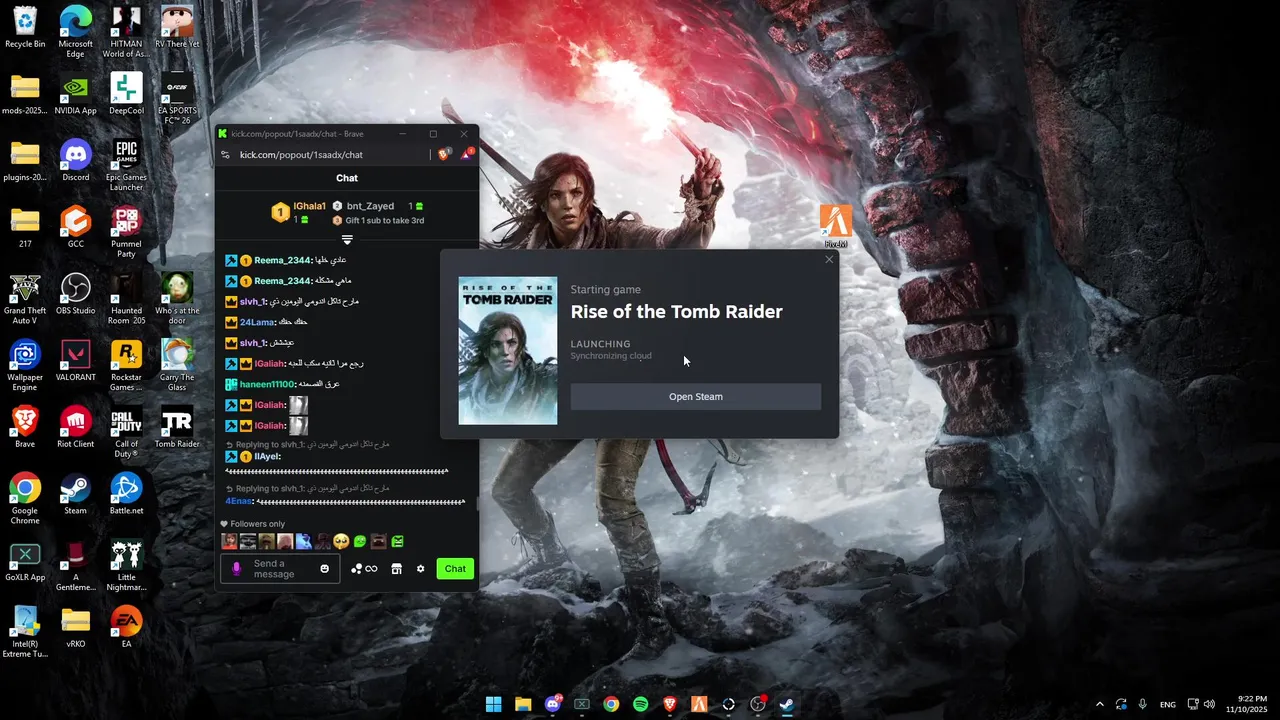This screenshot has width=1280, height=720.
Task: Open the Windows Start menu
Action: click(493, 704)
